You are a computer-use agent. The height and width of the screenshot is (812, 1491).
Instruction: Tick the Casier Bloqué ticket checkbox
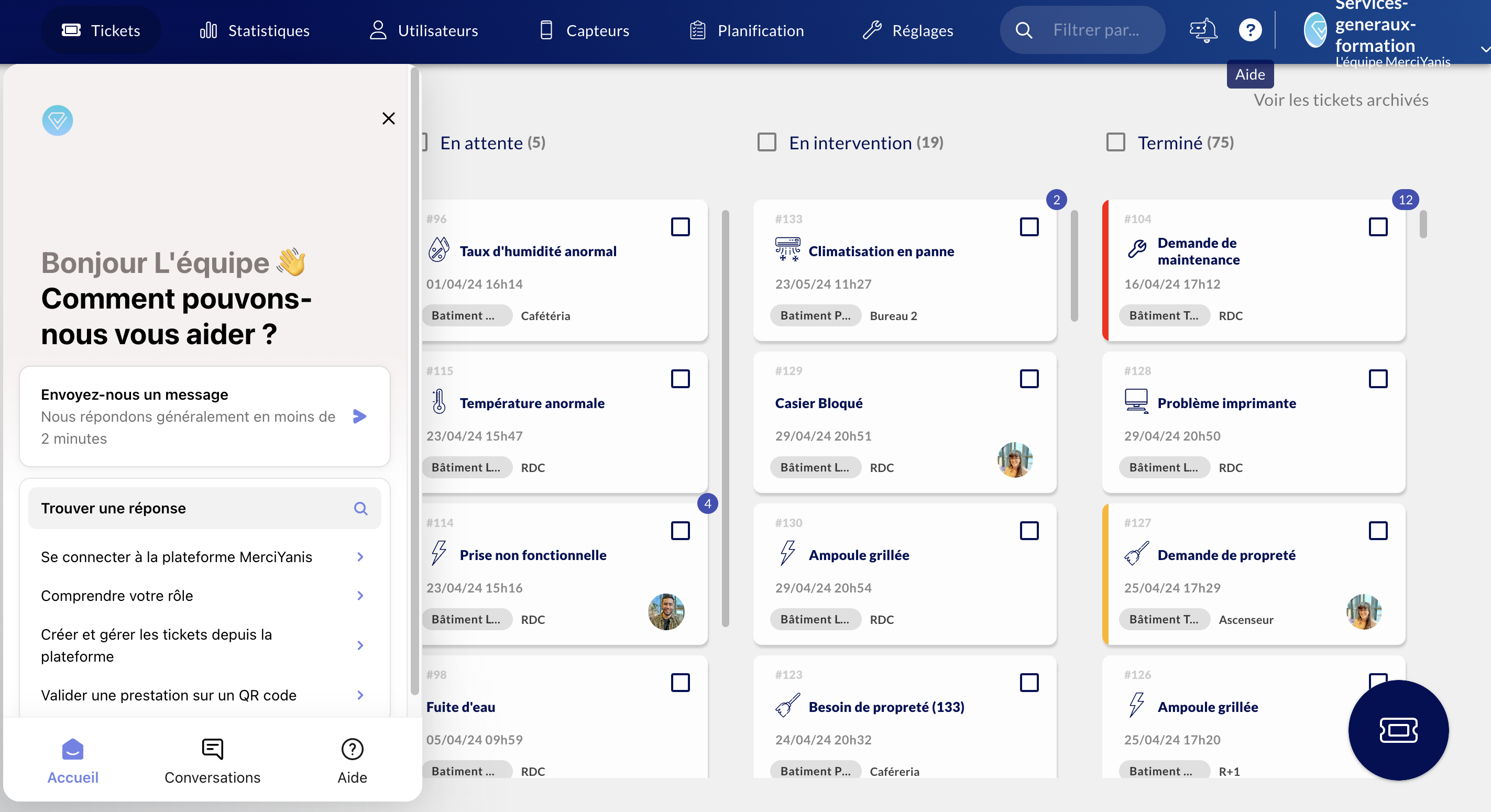click(x=1028, y=379)
